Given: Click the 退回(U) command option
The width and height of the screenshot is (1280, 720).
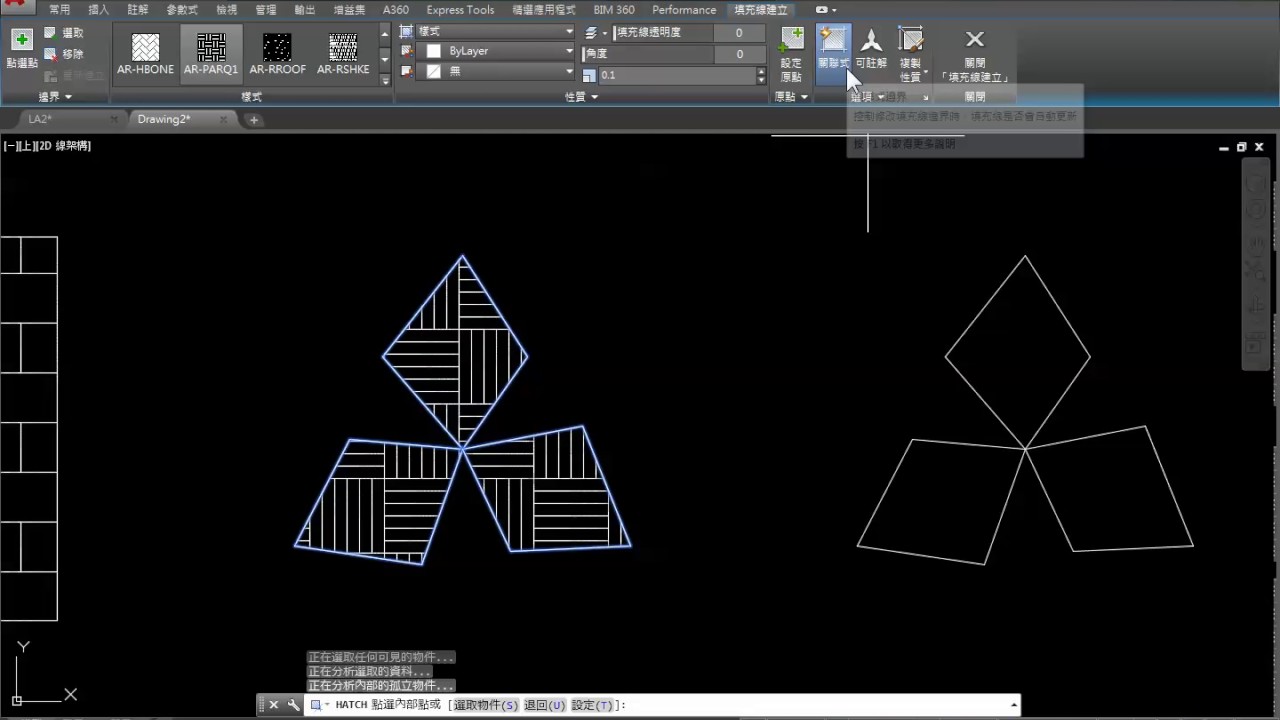Looking at the screenshot, I should click(545, 705).
